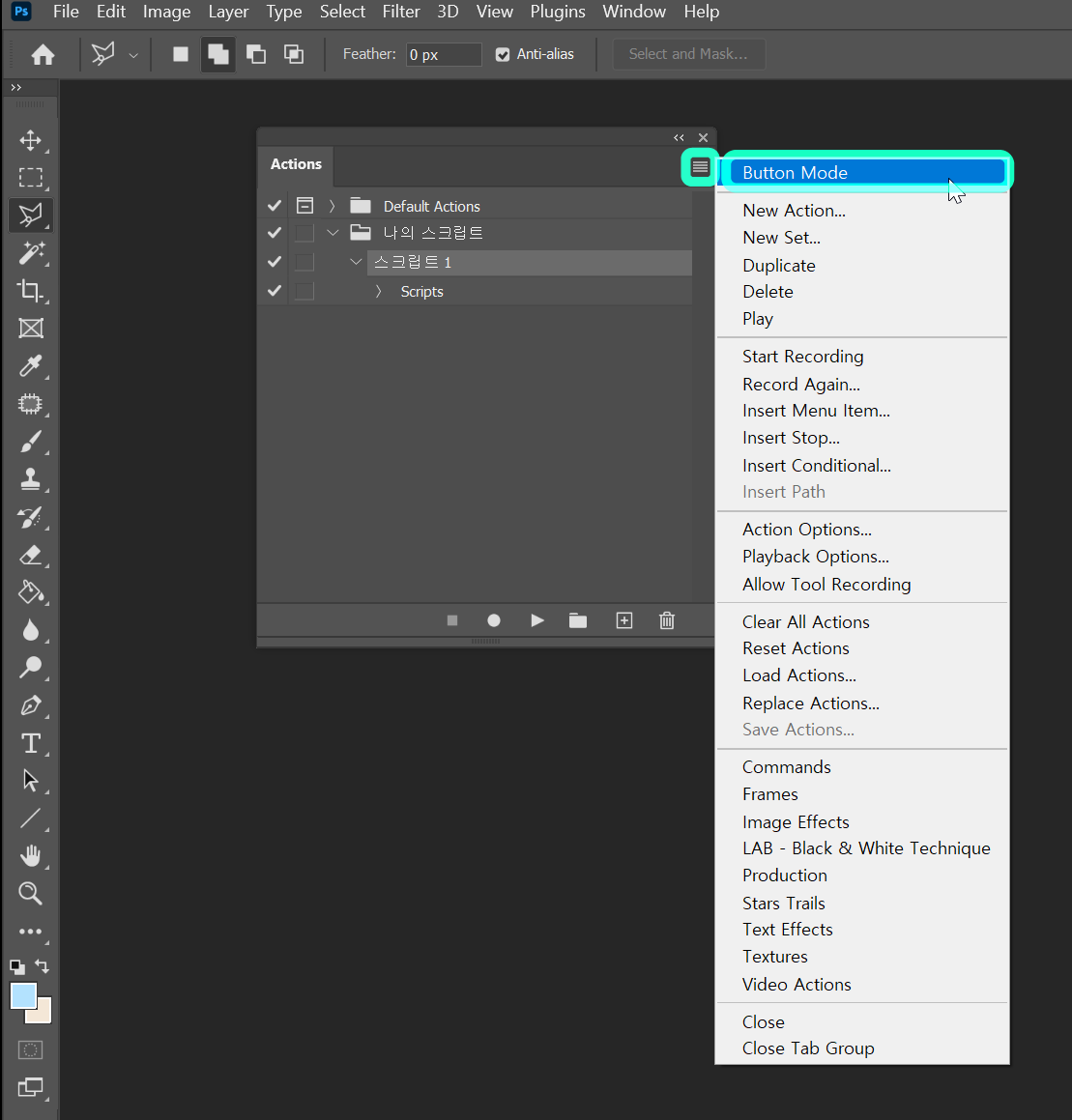Image resolution: width=1072 pixels, height=1120 pixels.
Task: Select the Spot Healing Brush tool
Action: point(30,404)
